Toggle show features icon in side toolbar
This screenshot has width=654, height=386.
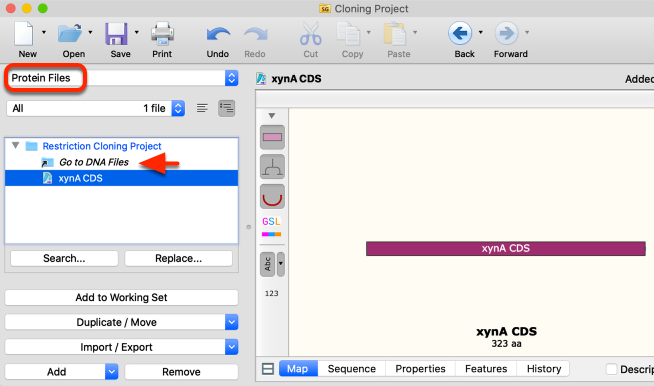click(272, 137)
